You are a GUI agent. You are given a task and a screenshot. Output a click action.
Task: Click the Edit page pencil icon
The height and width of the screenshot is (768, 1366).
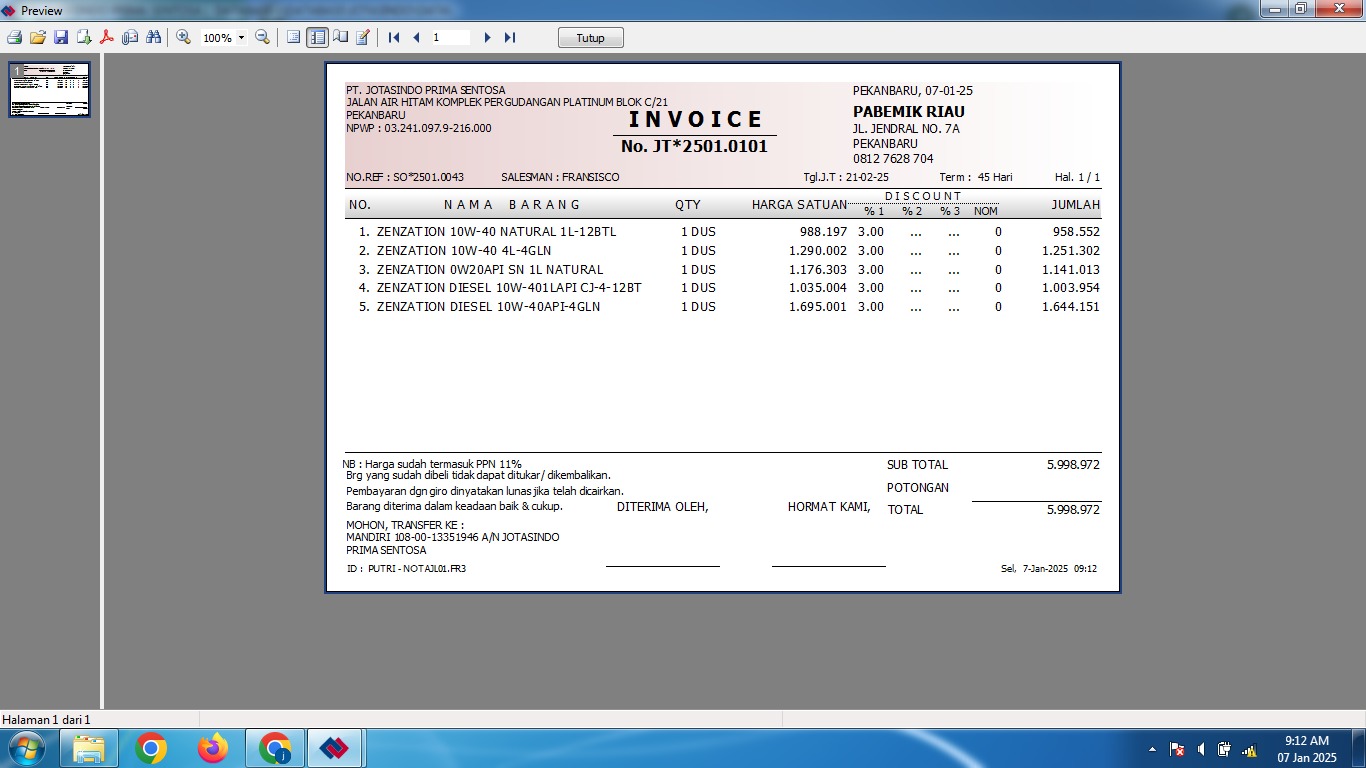[x=363, y=37]
